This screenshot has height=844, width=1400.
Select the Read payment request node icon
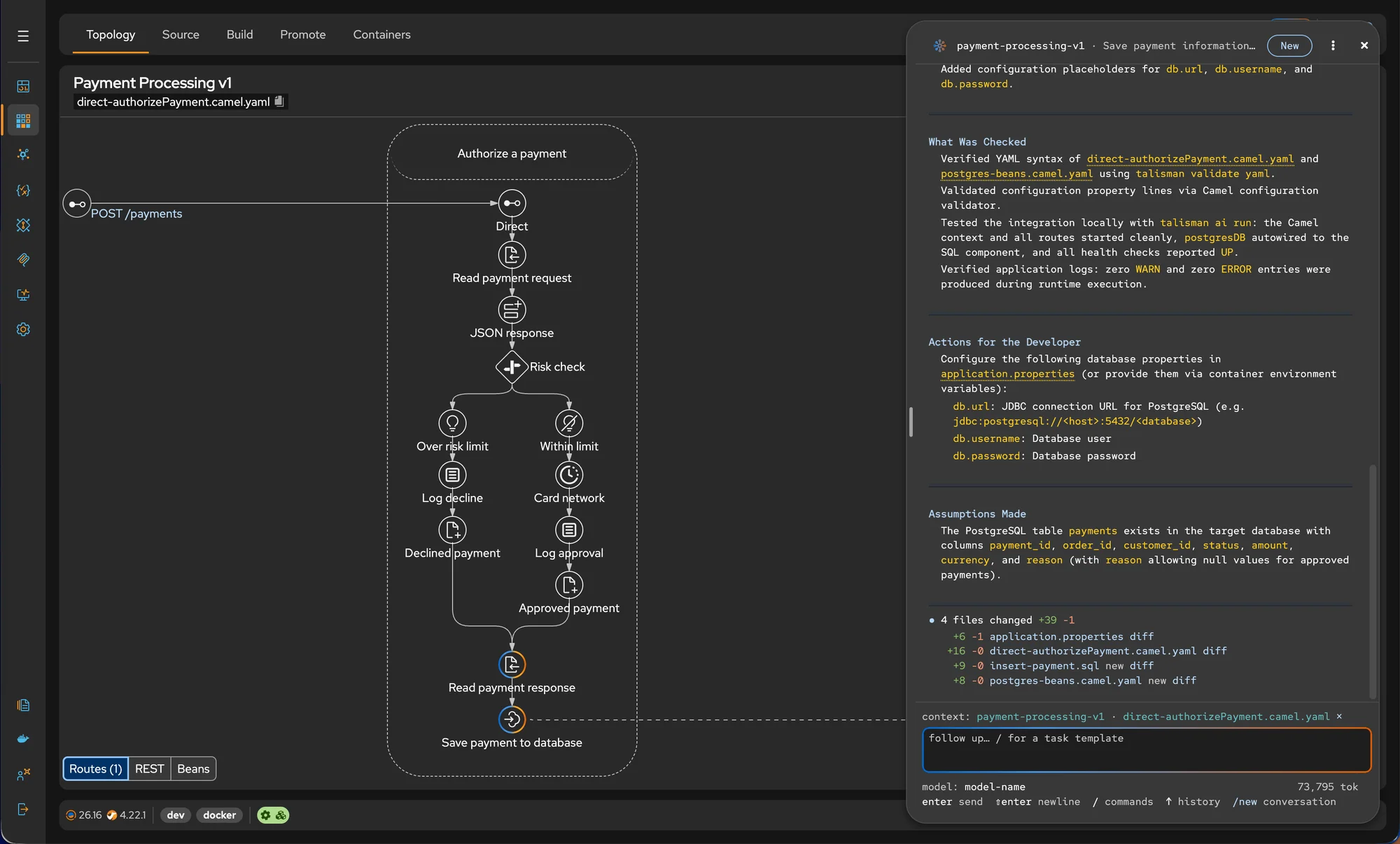(512, 255)
